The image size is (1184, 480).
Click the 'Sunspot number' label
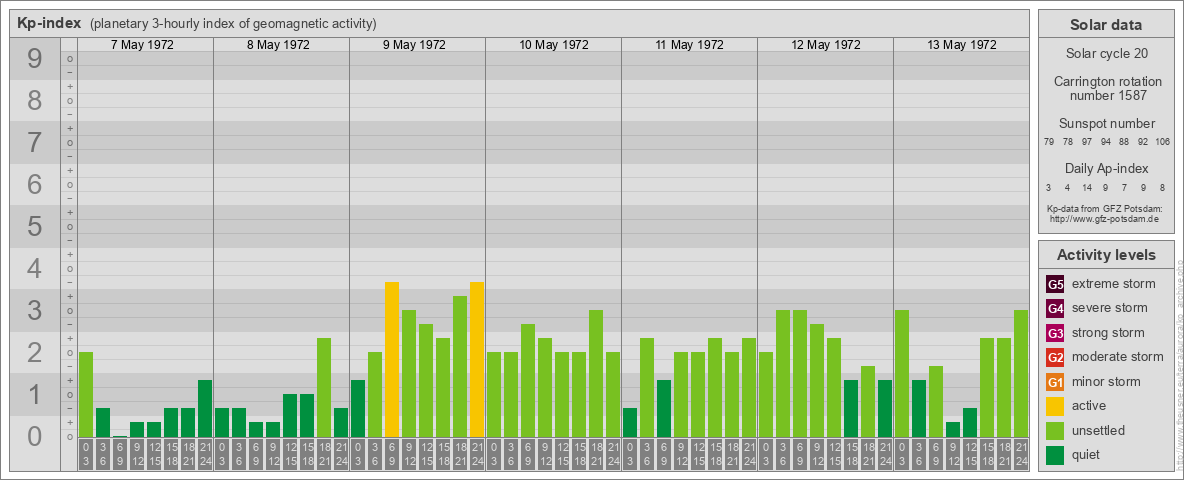[x=1106, y=124]
